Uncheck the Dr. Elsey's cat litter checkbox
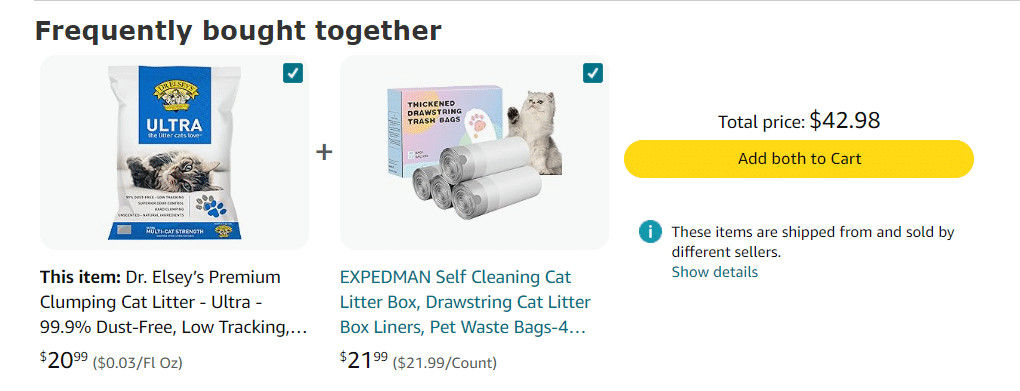The width and height of the screenshot is (1020, 391). pos(293,73)
